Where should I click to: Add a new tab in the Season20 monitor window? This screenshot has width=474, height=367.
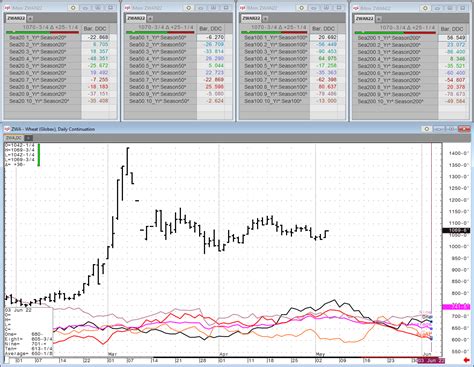(x=30, y=18)
